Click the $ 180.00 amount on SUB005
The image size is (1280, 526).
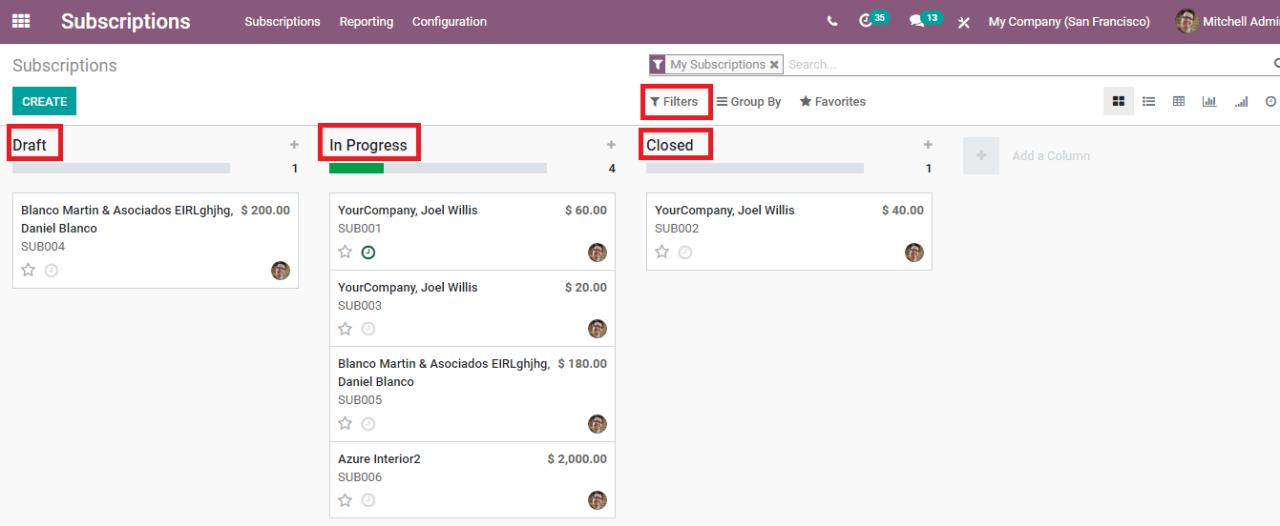tap(582, 363)
